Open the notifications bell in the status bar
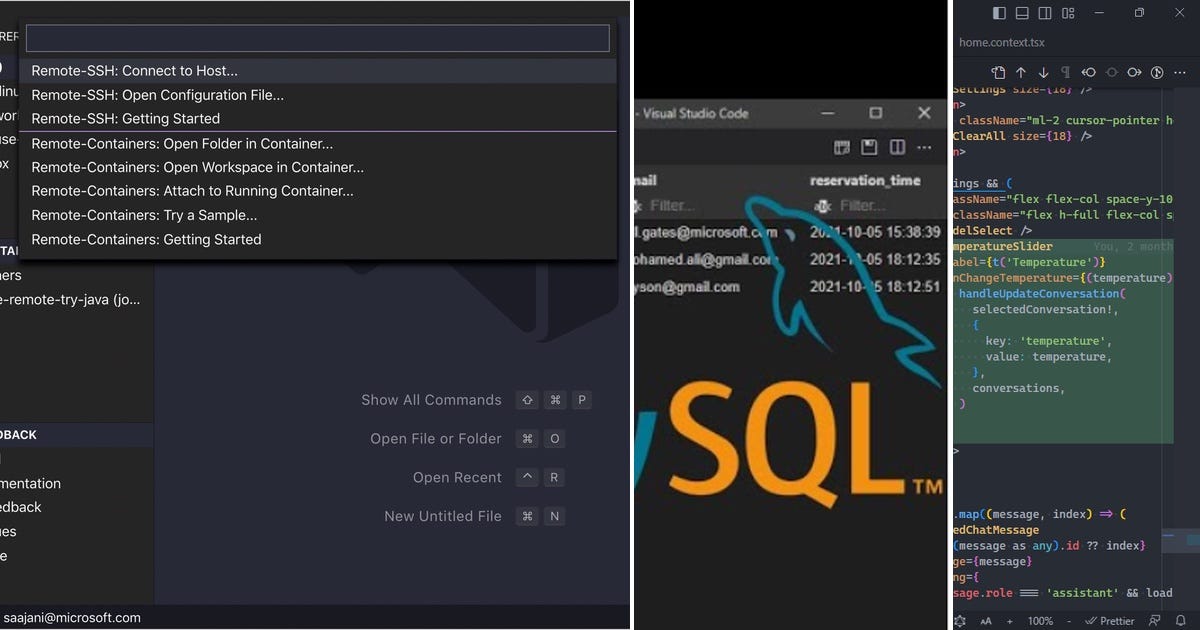Viewport: 1200px width, 630px height. pyautogui.click(x=1179, y=621)
